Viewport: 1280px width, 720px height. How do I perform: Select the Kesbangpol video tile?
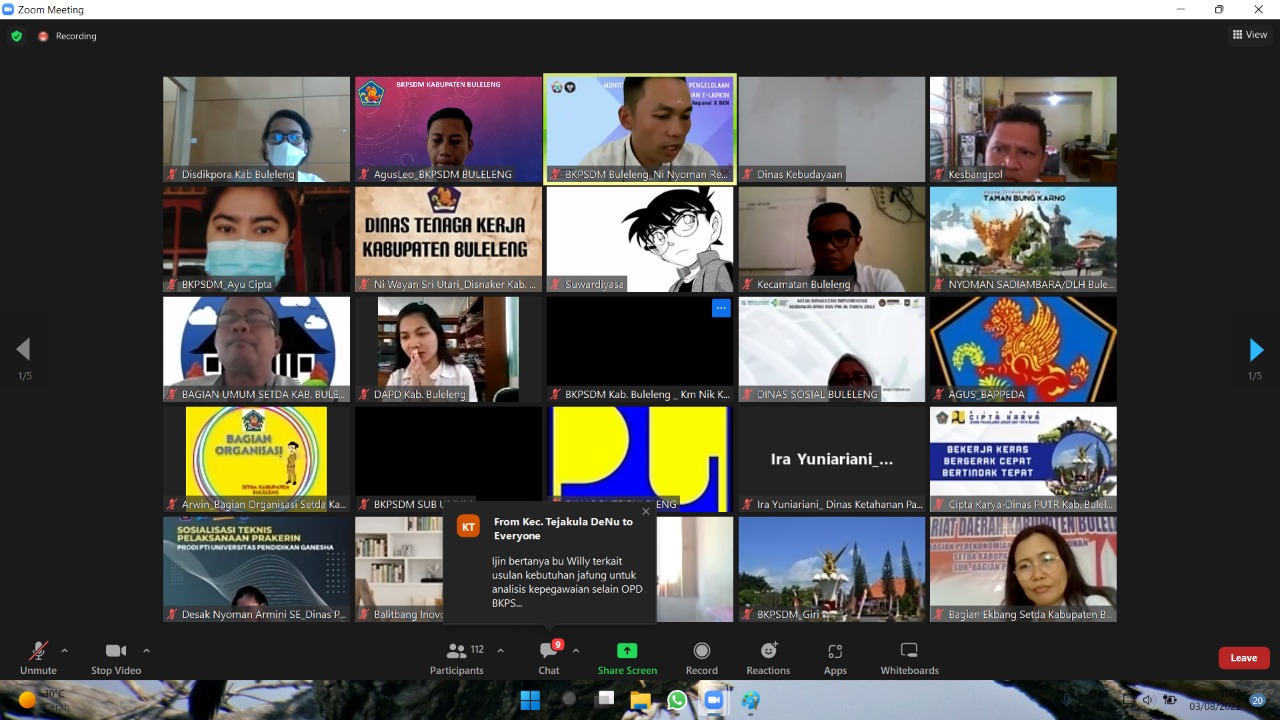1023,130
